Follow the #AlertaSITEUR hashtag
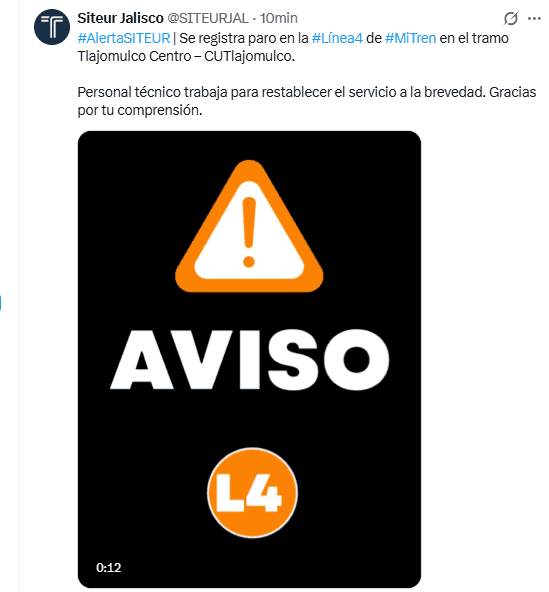The width and height of the screenshot is (549, 592). pos(124,38)
